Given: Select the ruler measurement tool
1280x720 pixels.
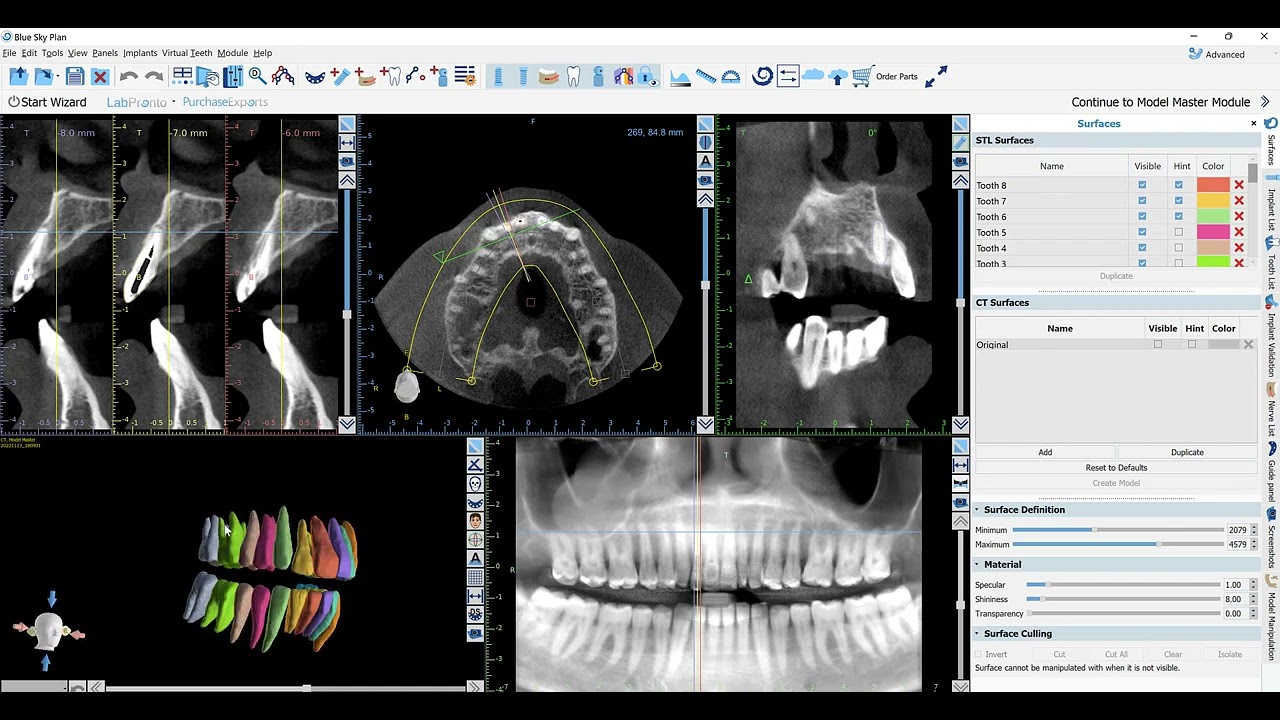Looking at the screenshot, I should [705, 76].
